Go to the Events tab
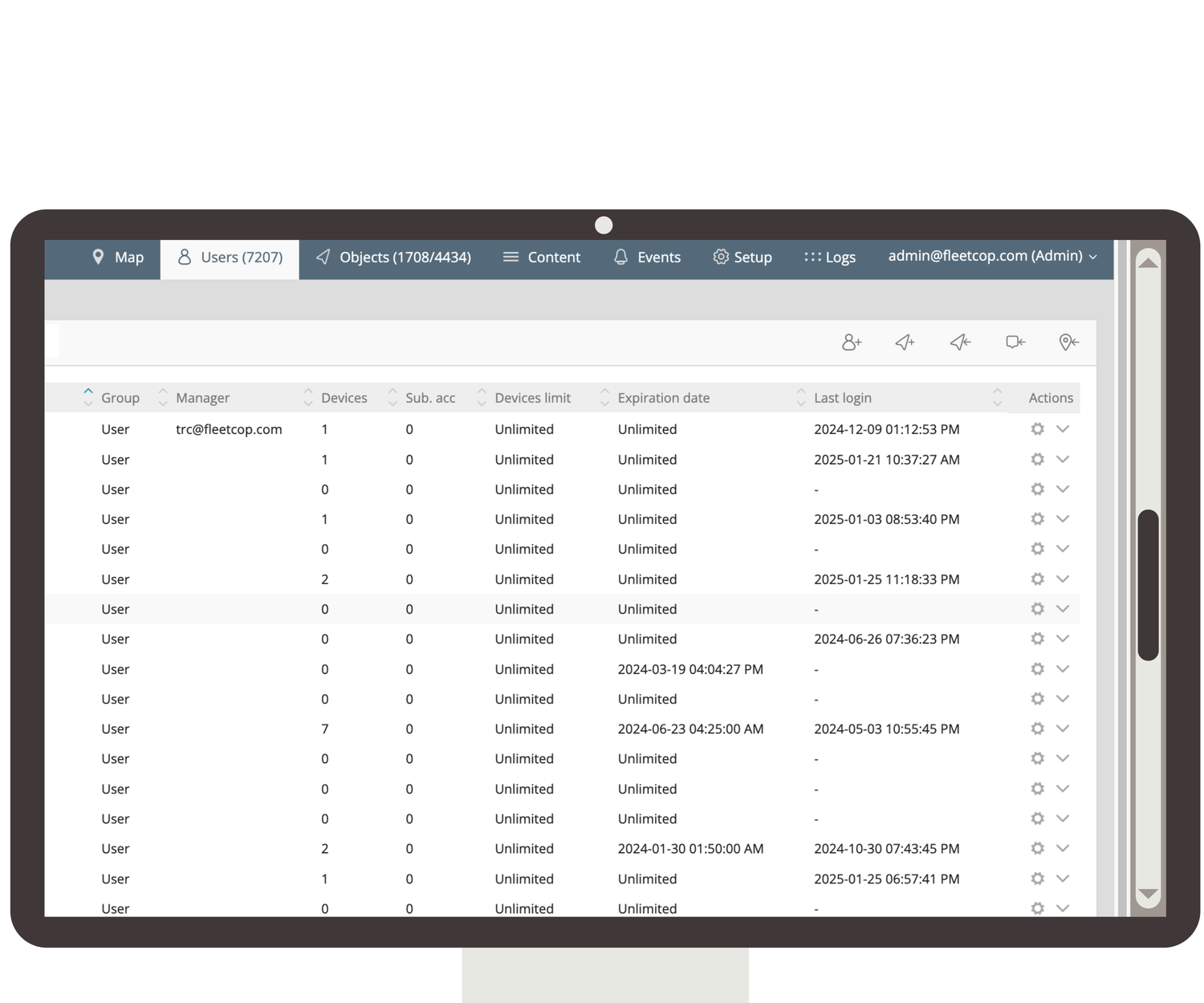1204x1003 pixels. [647, 258]
